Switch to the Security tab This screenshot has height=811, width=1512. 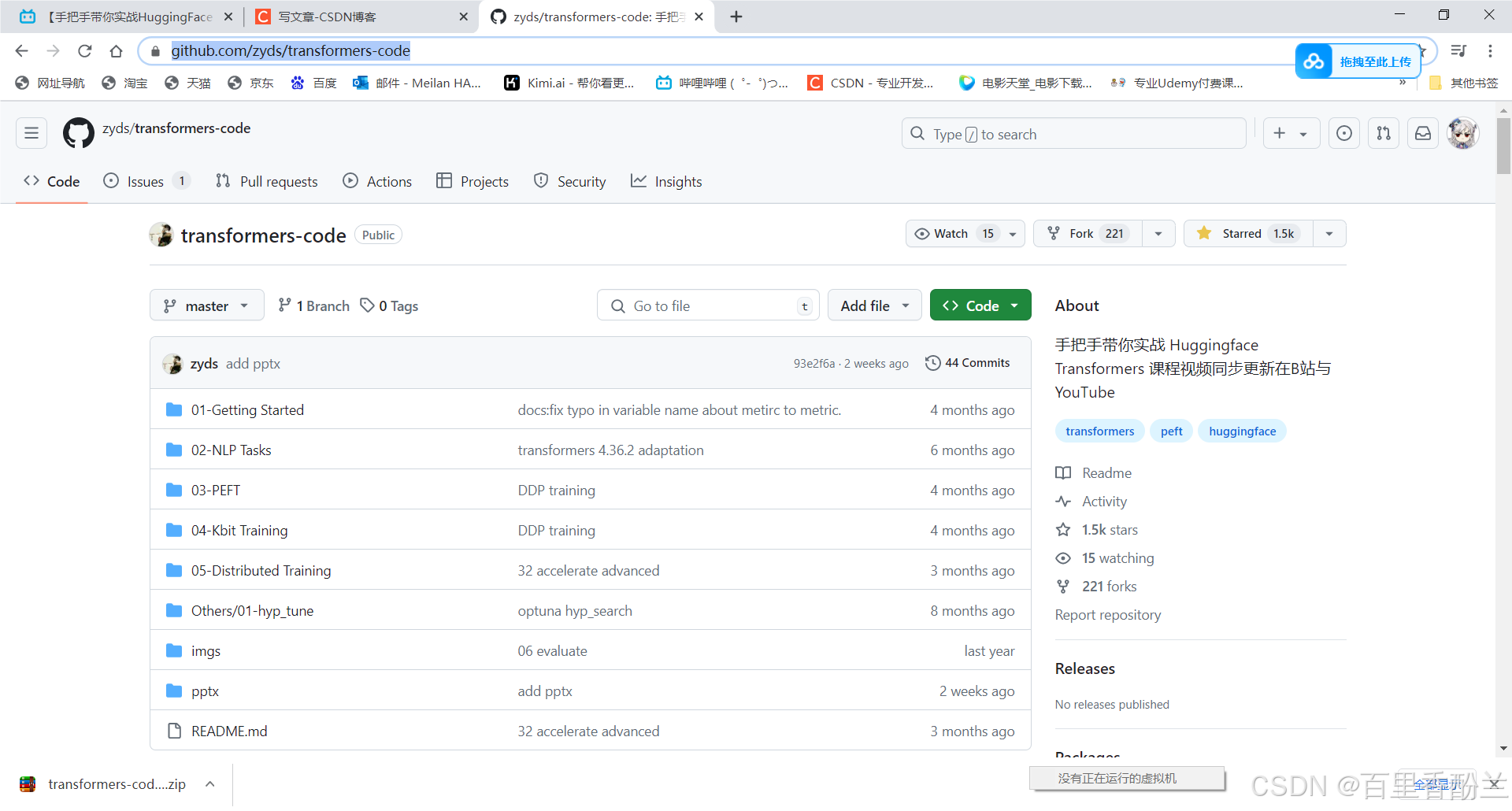[x=570, y=182]
